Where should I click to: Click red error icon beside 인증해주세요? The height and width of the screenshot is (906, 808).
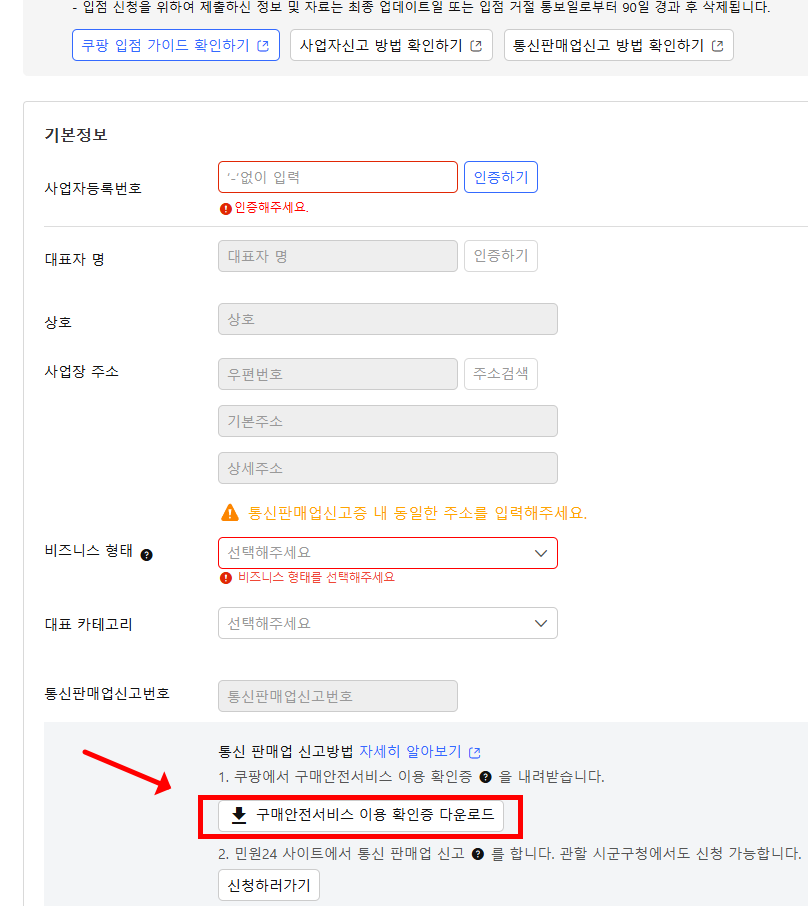click(x=225, y=209)
